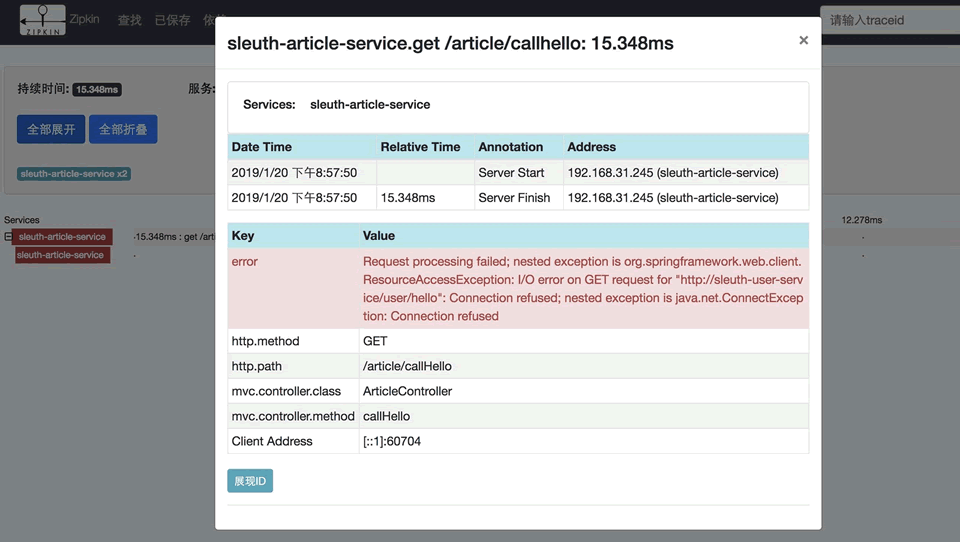Click the Zipkin logo icon

(42, 20)
